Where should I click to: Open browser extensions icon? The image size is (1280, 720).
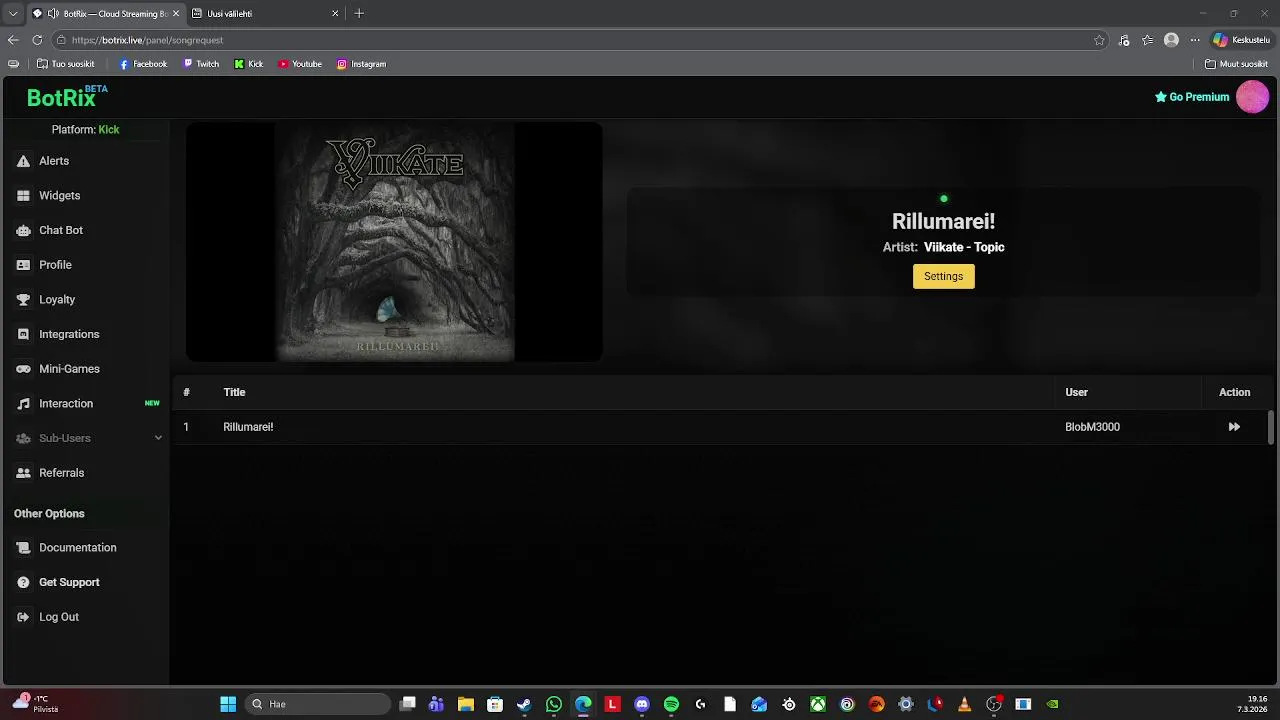1124,40
